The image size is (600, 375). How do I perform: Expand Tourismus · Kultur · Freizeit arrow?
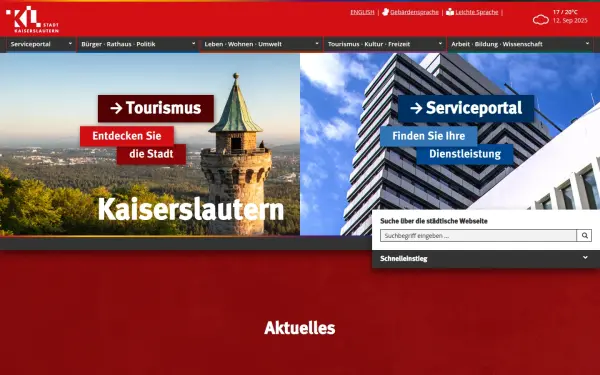click(x=440, y=44)
